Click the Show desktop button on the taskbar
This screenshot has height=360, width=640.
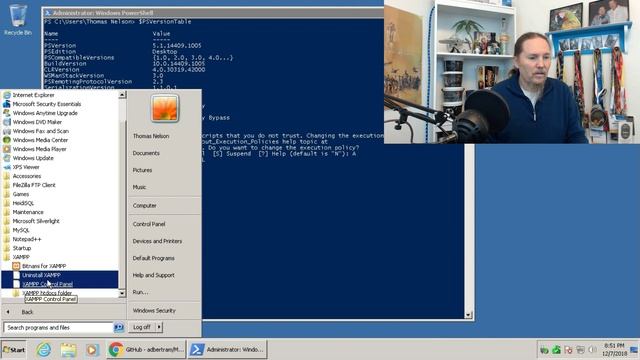(x=634, y=350)
